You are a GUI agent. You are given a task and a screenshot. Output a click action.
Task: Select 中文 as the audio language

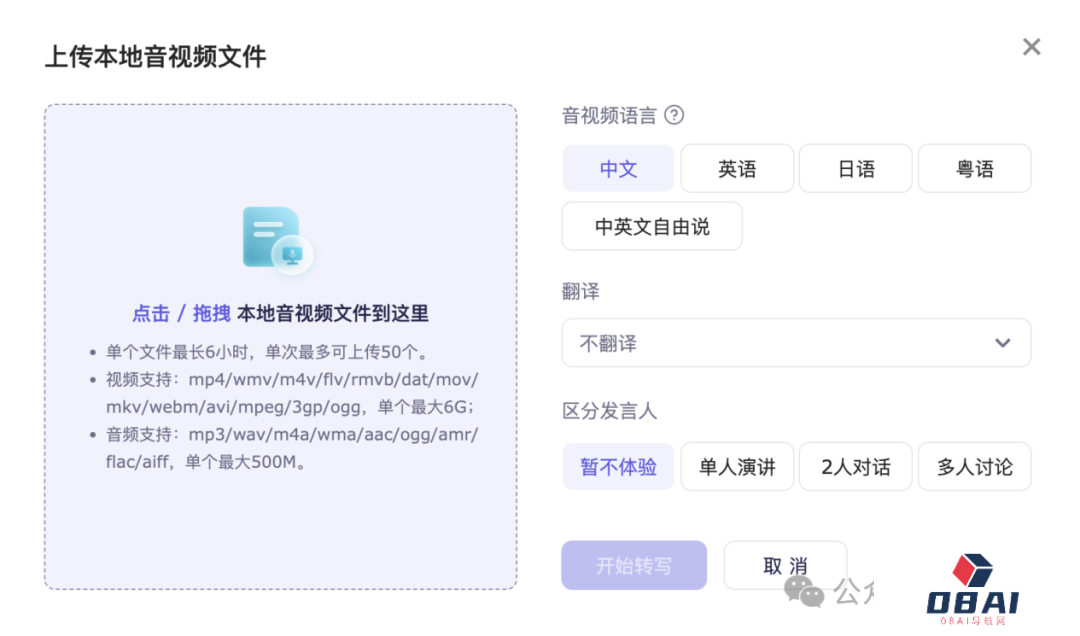click(618, 169)
